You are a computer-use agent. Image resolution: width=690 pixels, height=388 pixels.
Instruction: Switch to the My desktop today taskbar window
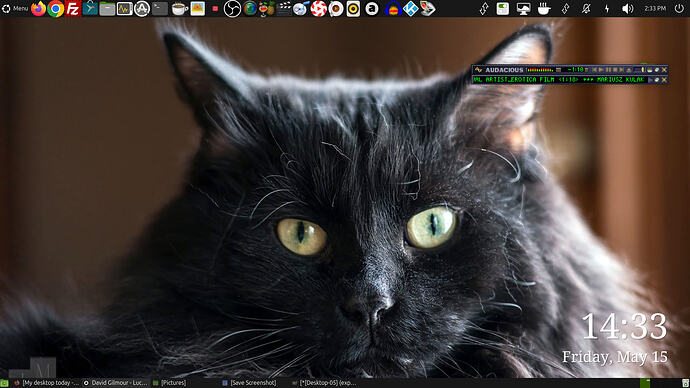[x=46, y=383]
